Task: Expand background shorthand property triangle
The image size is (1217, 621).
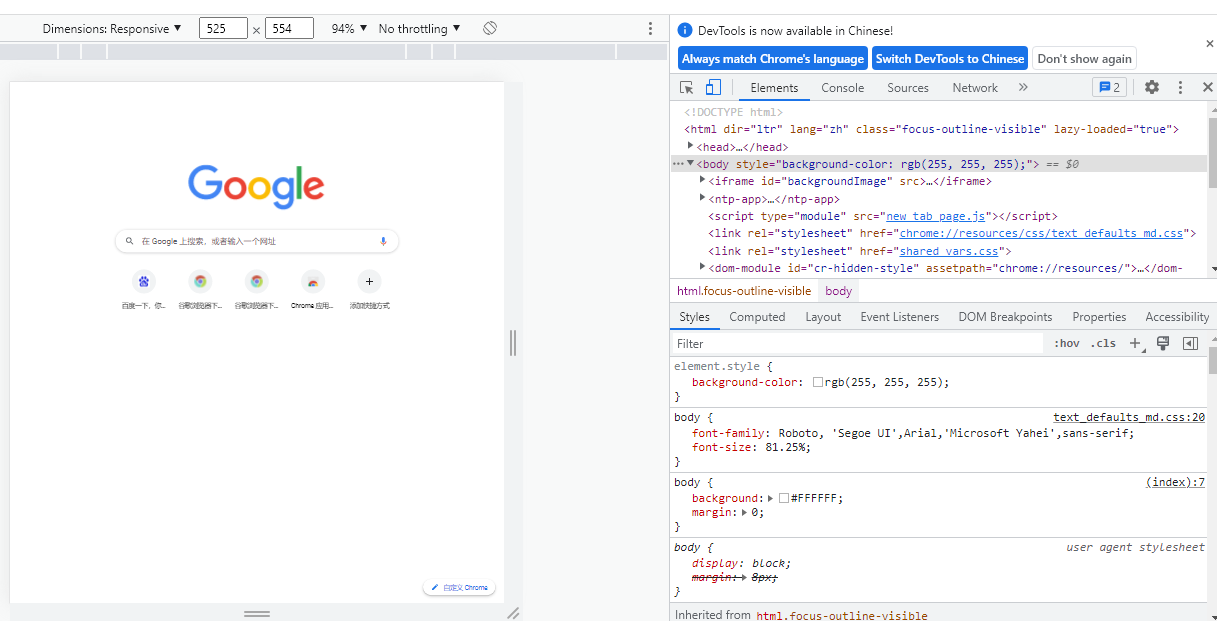Action: point(770,498)
